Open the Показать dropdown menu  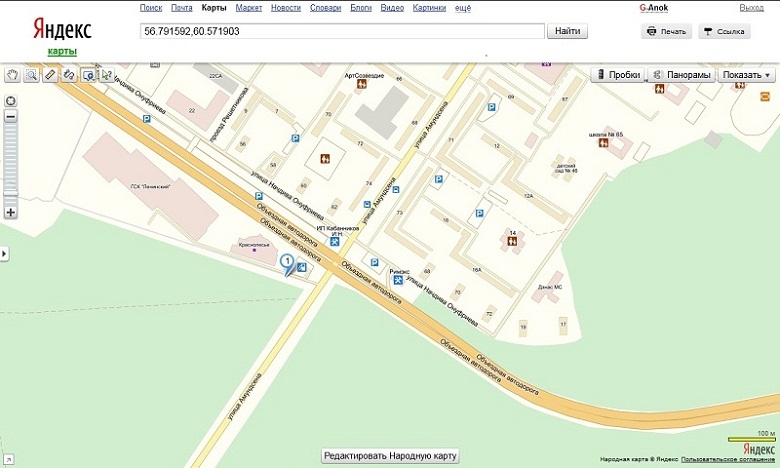coord(747,75)
